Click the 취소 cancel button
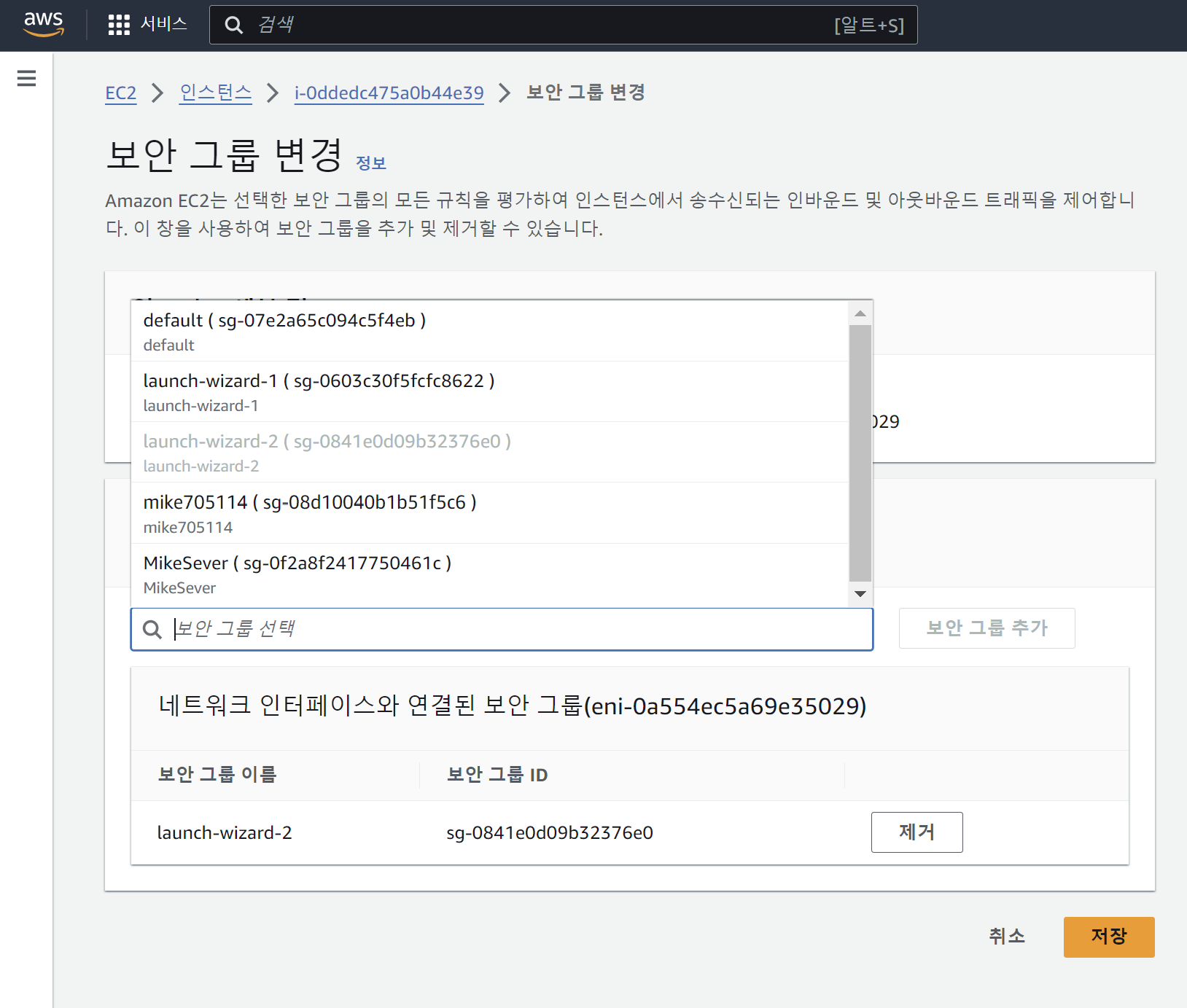The image size is (1187, 1008). [1007, 937]
